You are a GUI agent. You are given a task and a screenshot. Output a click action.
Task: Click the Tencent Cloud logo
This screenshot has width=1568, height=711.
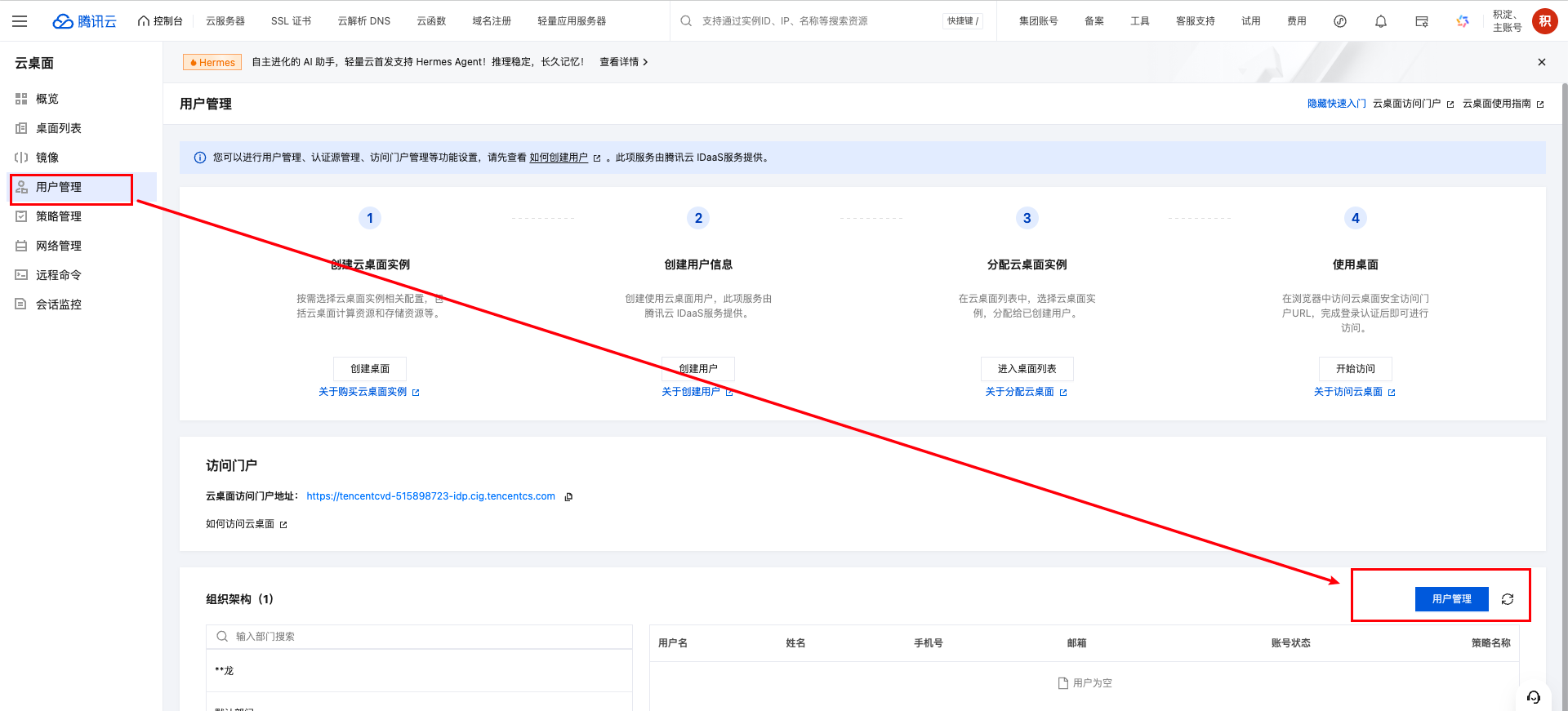pyautogui.click(x=85, y=21)
